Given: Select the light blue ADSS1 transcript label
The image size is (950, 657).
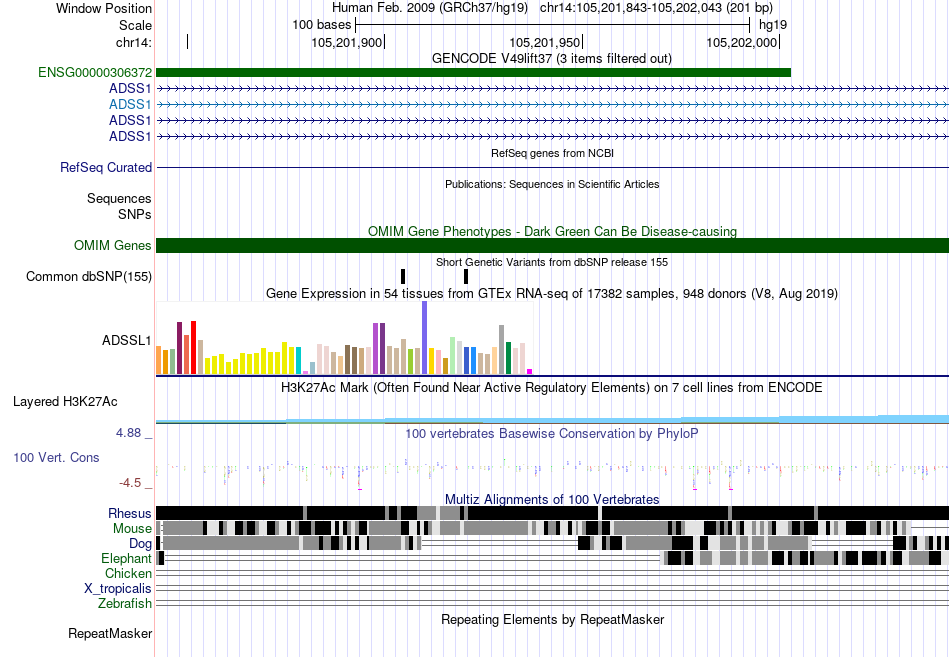Looking at the screenshot, I should click(130, 104).
